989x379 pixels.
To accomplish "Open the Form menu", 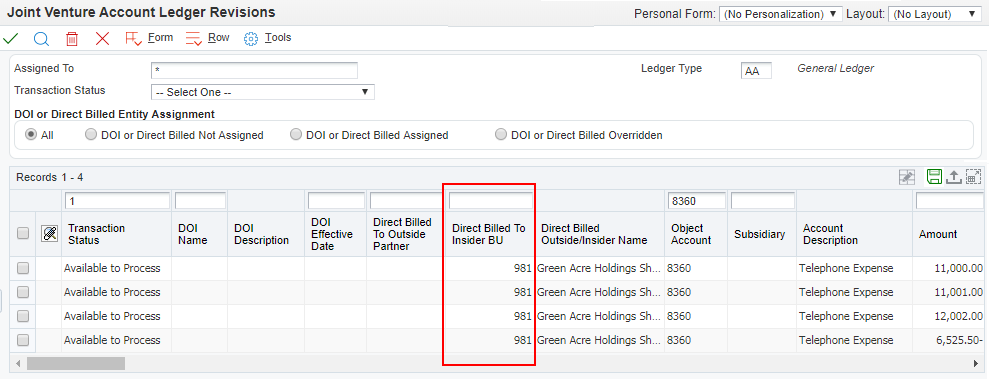I will (160, 38).
